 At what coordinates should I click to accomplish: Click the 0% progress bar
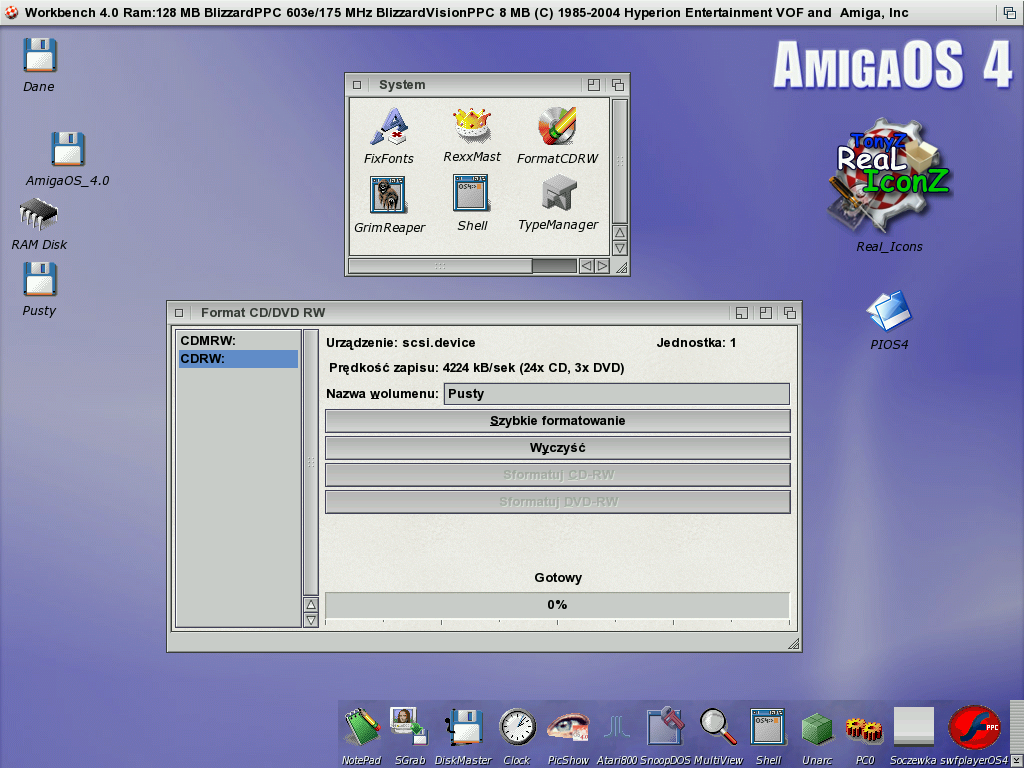(558, 605)
